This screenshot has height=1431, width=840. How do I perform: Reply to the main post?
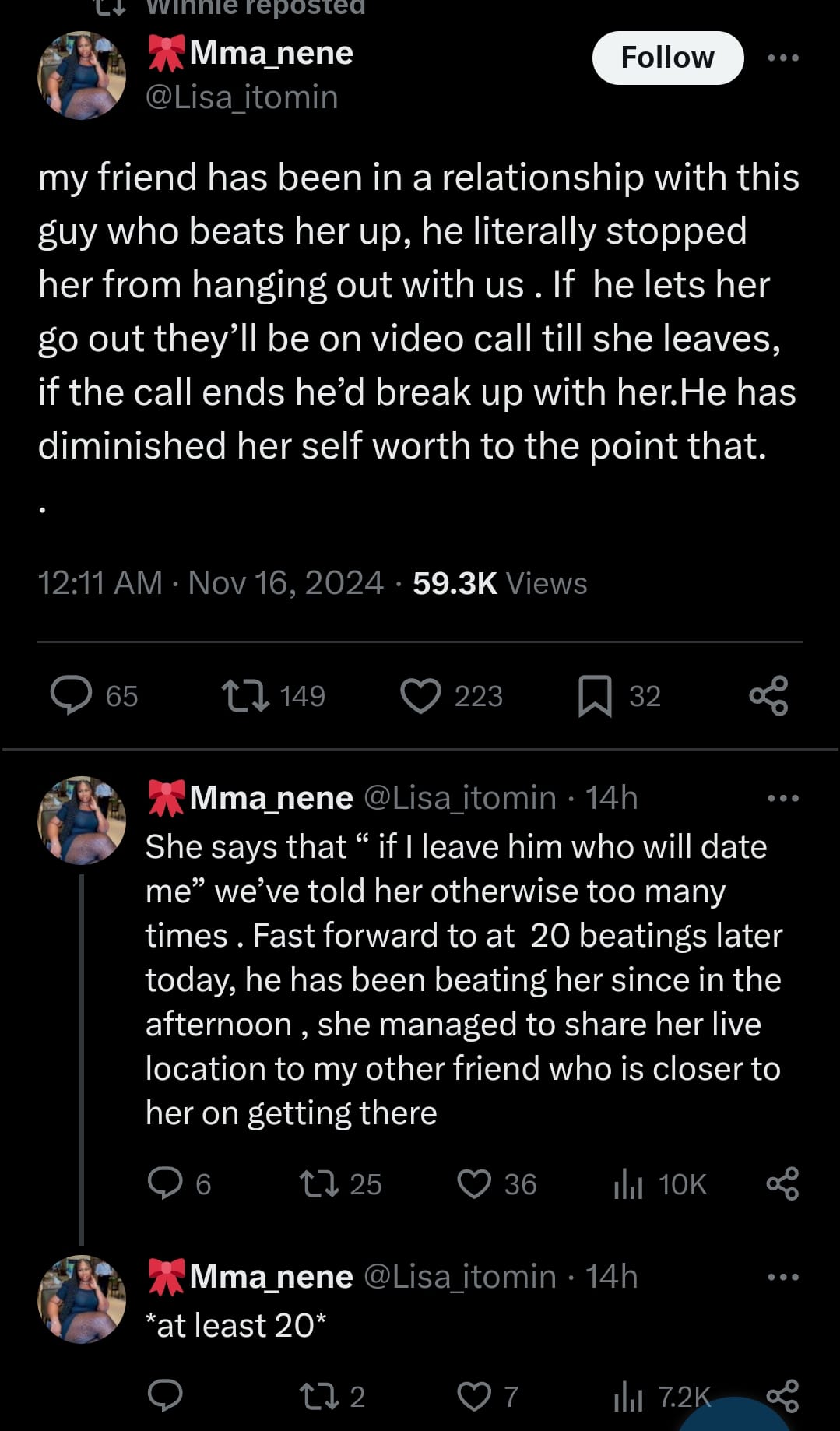point(72,695)
